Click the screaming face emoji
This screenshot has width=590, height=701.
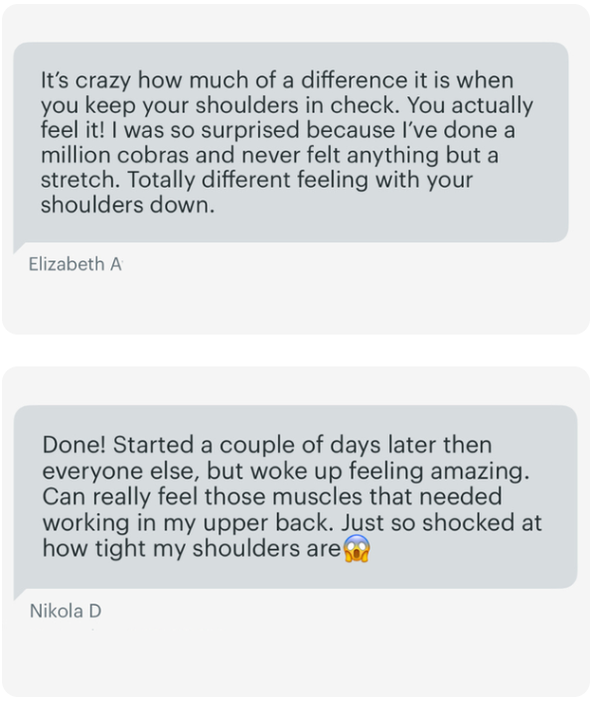356,548
